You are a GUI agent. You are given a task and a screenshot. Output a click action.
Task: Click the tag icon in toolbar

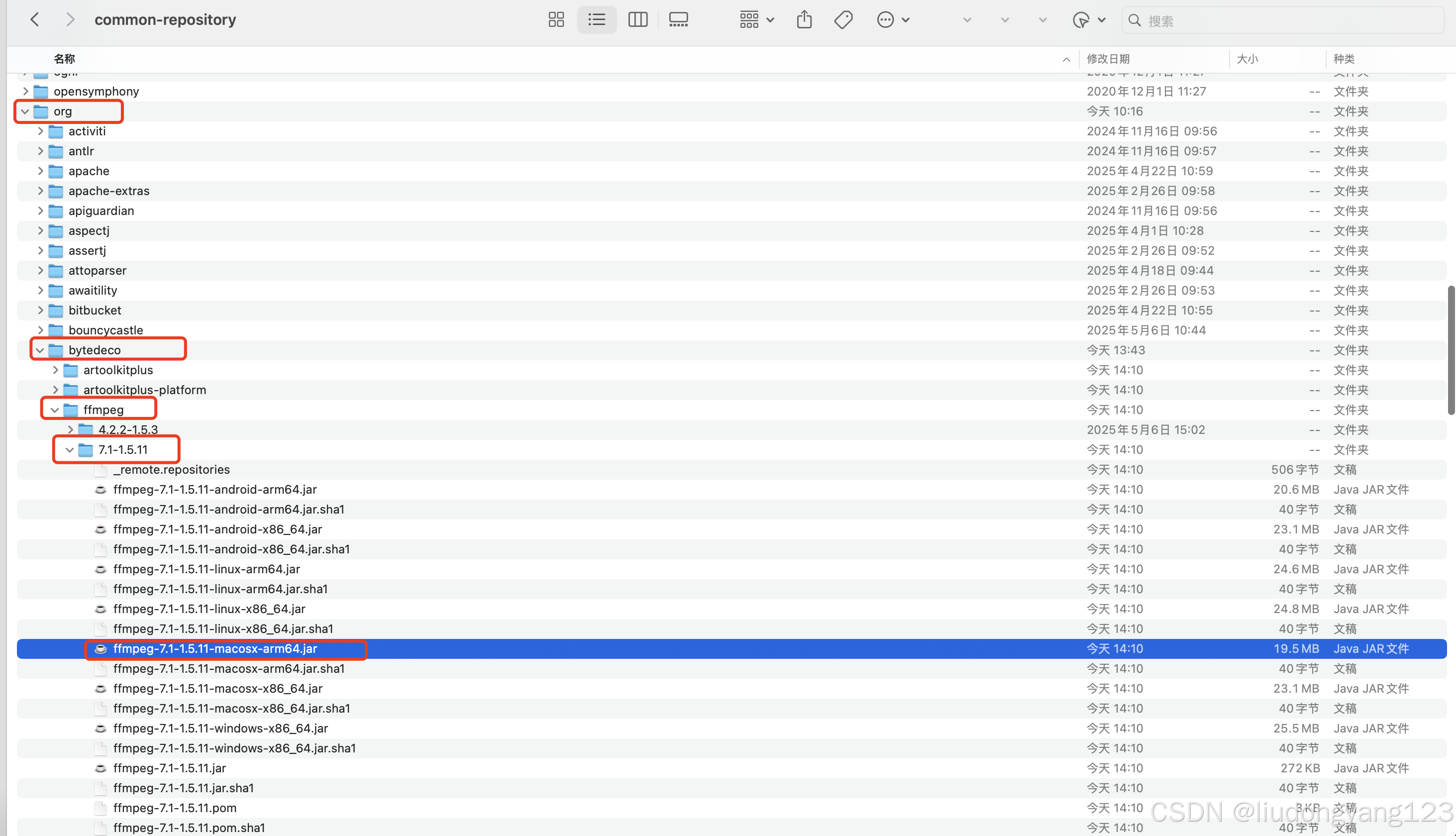[843, 20]
